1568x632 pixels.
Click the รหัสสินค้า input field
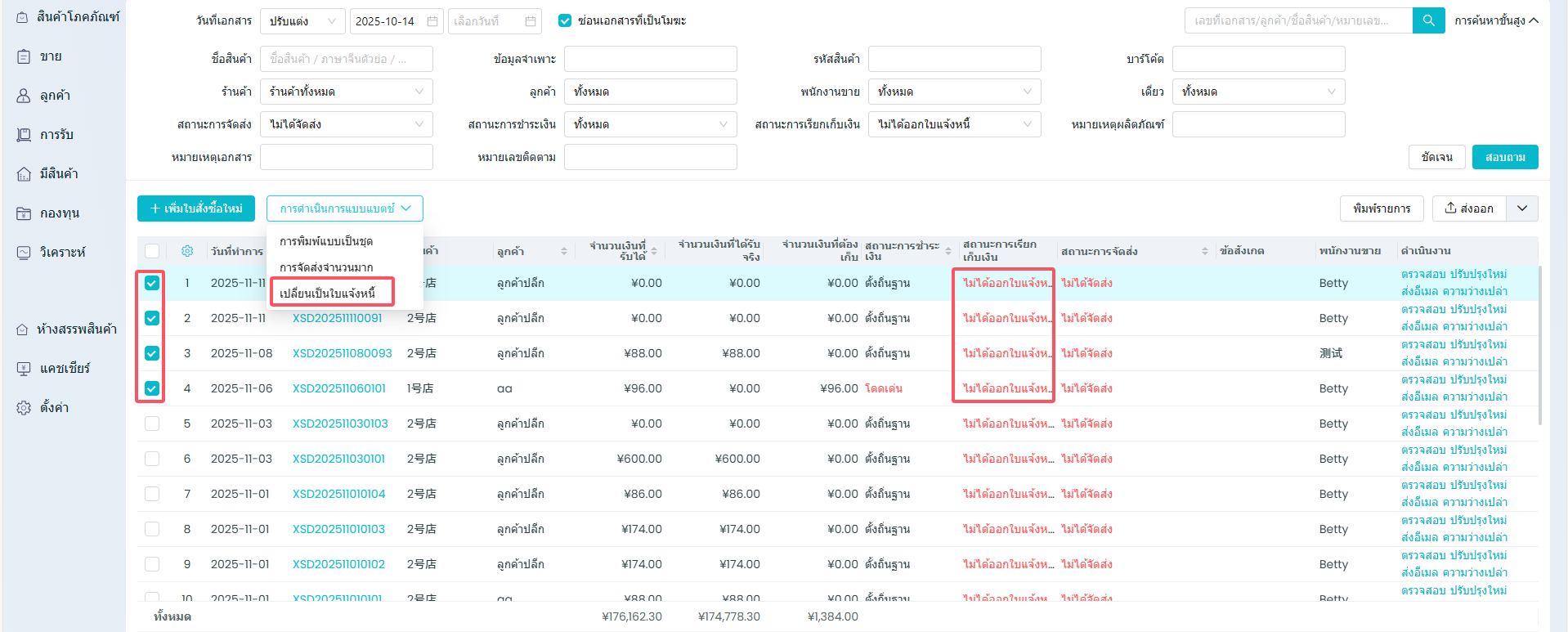point(954,59)
